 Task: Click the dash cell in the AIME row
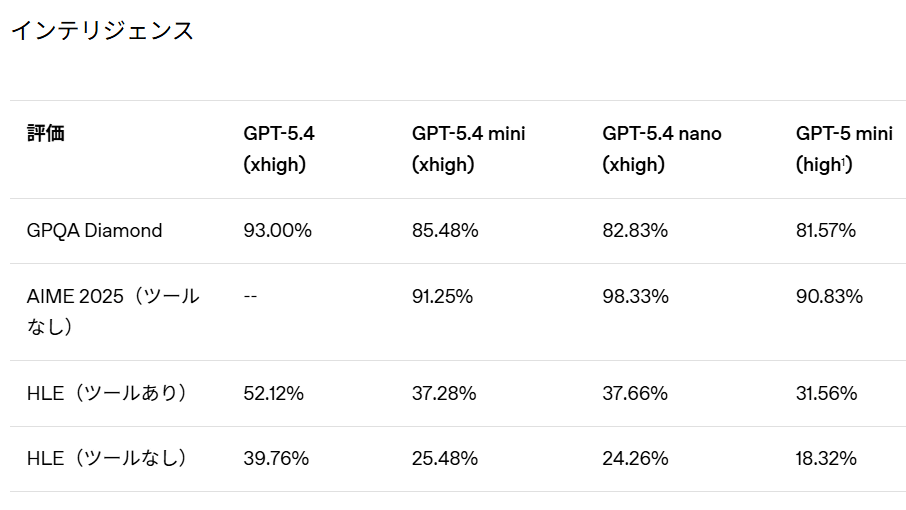pyautogui.click(x=250, y=296)
